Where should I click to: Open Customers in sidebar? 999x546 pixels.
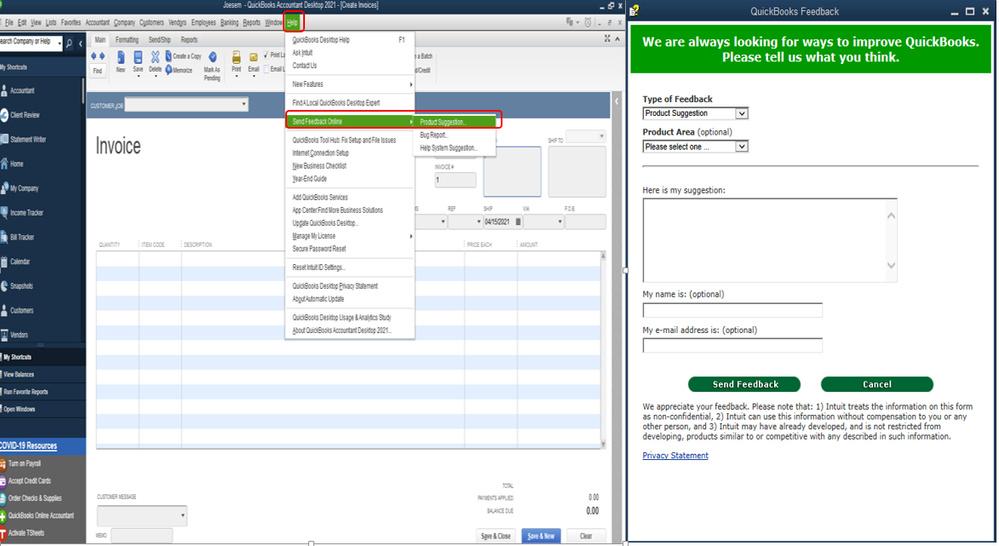pos(17,310)
